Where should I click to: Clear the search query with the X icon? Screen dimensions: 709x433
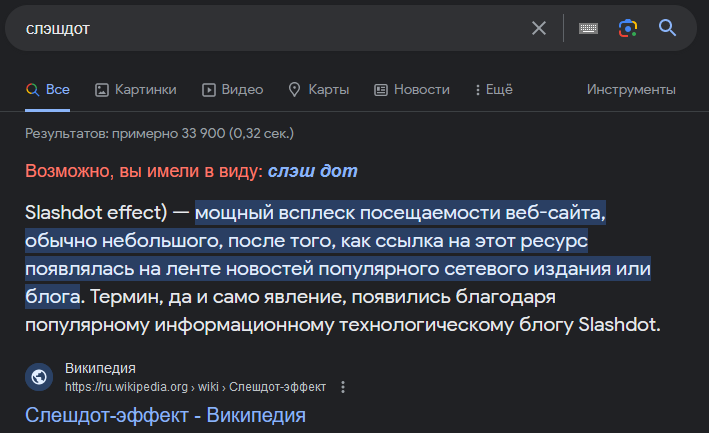point(539,28)
